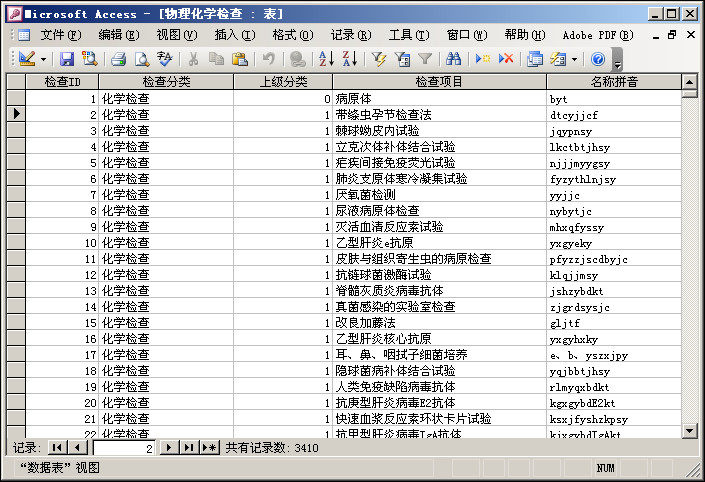Click the Save floppy disk icon
This screenshot has height=482, width=705.
click(x=67, y=59)
